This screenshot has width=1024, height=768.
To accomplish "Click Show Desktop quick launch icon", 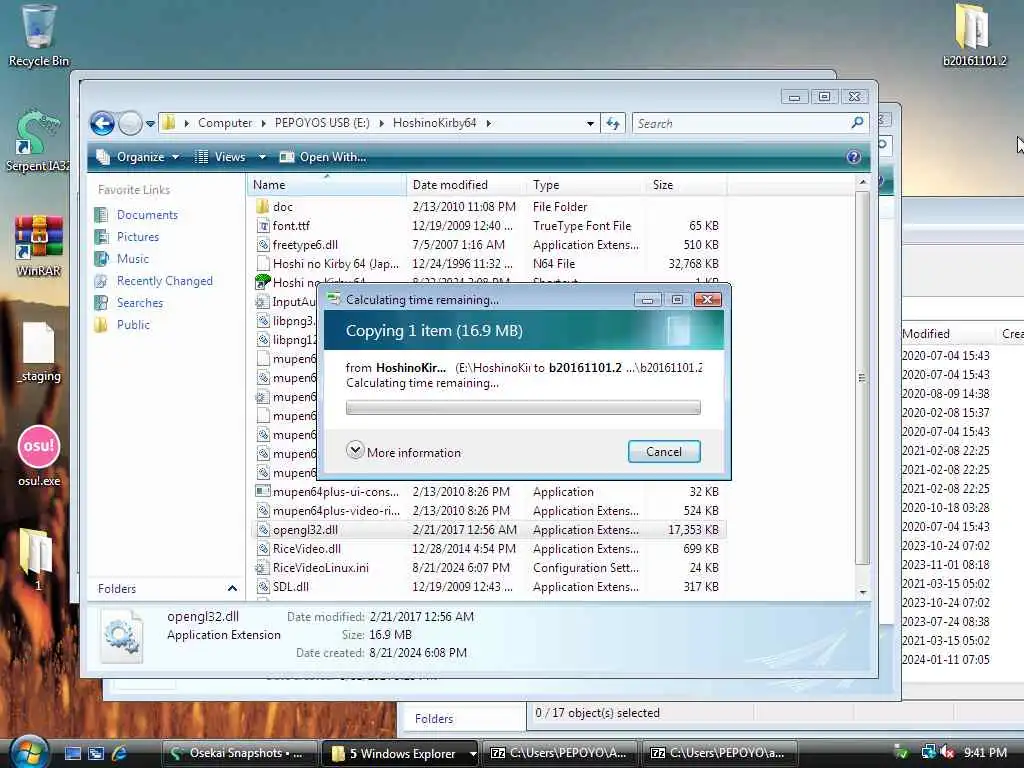I will tap(73, 753).
